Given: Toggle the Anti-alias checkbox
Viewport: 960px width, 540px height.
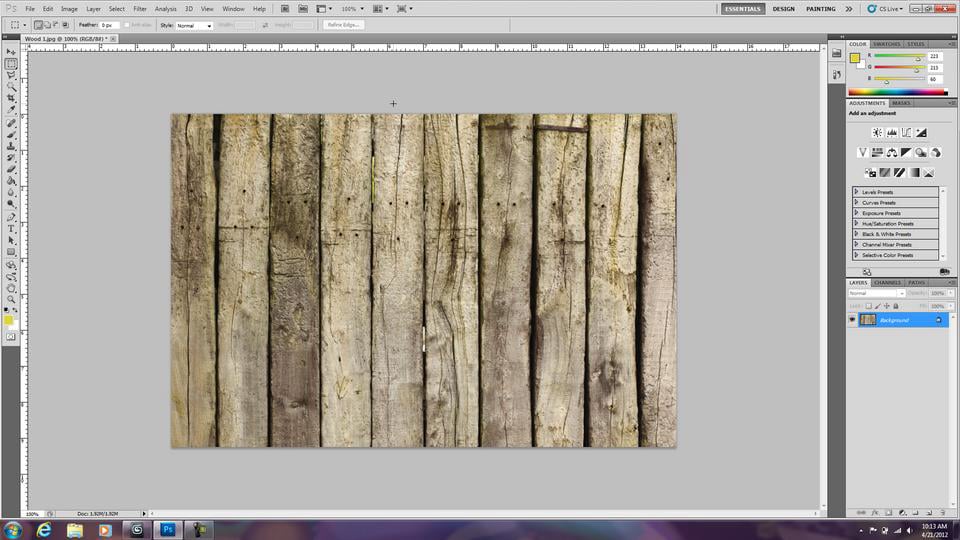Looking at the screenshot, I should (x=128, y=25).
